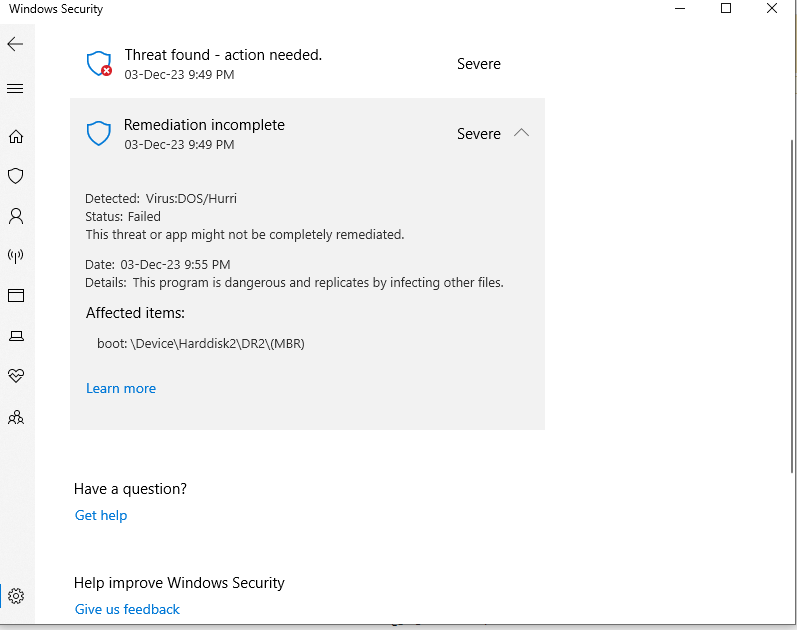
Task: Click Severe label of Remediation incomplete entry
Action: (x=479, y=134)
